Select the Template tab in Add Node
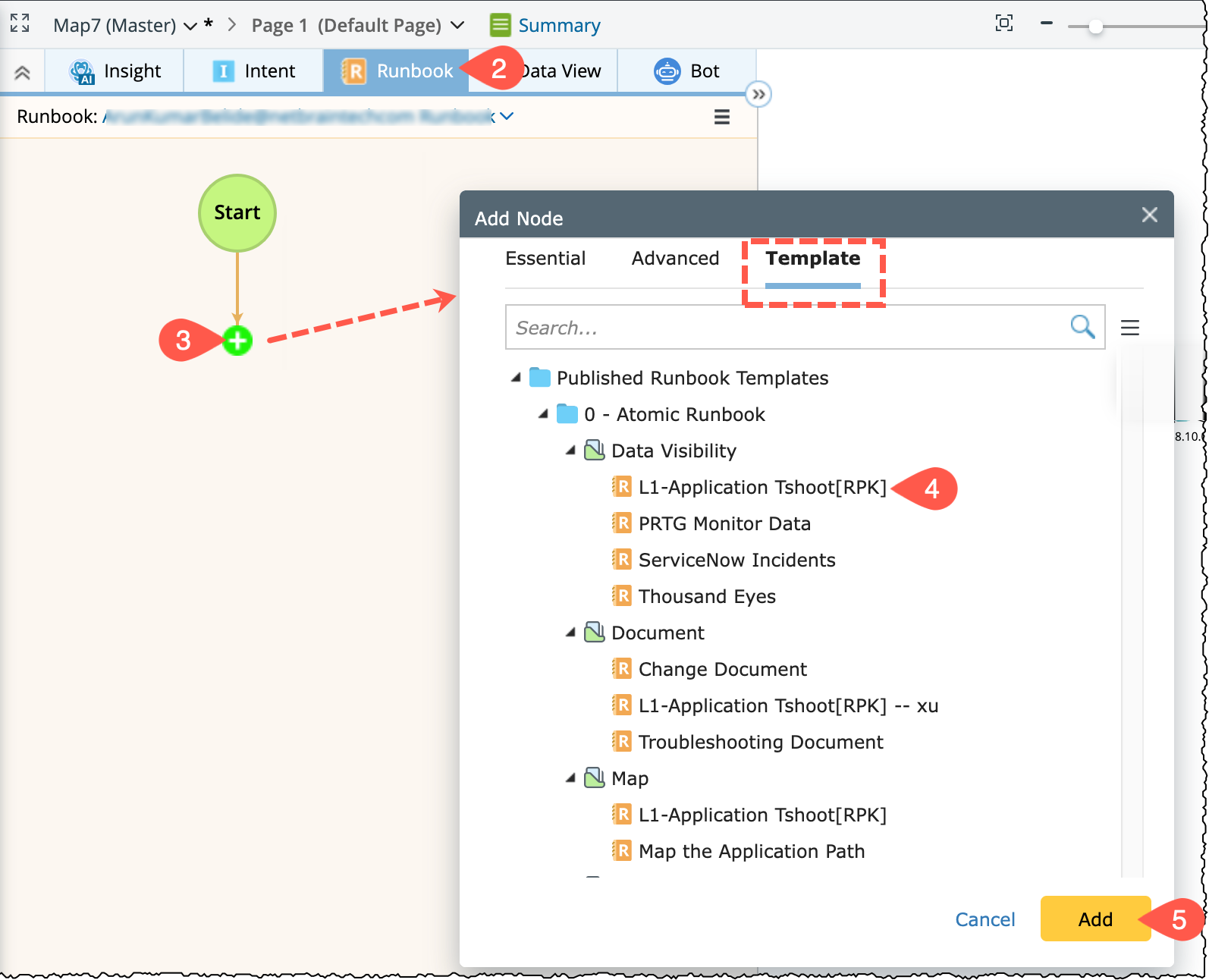Screen dimensions: 1209x980 pos(813,259)
